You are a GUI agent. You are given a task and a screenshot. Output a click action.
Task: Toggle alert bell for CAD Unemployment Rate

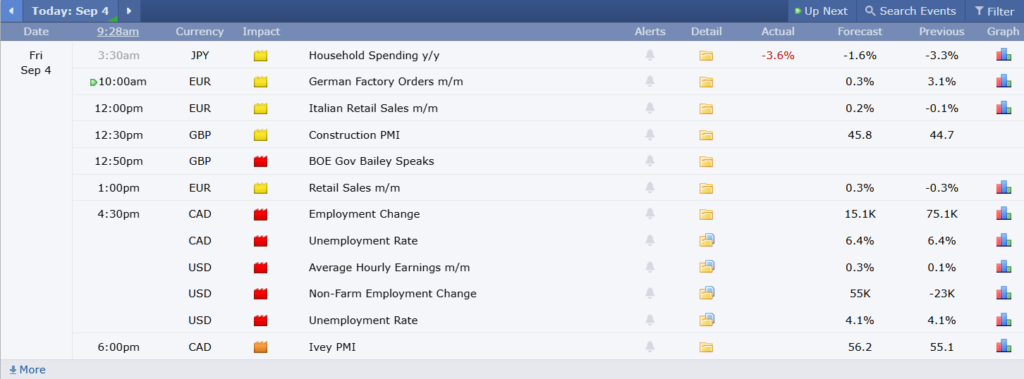(x=650, y=240)
